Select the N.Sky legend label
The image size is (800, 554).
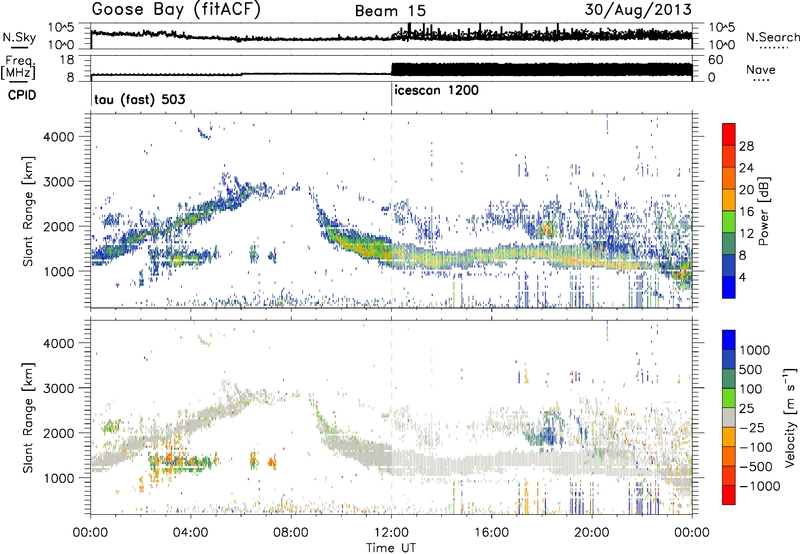19,37
